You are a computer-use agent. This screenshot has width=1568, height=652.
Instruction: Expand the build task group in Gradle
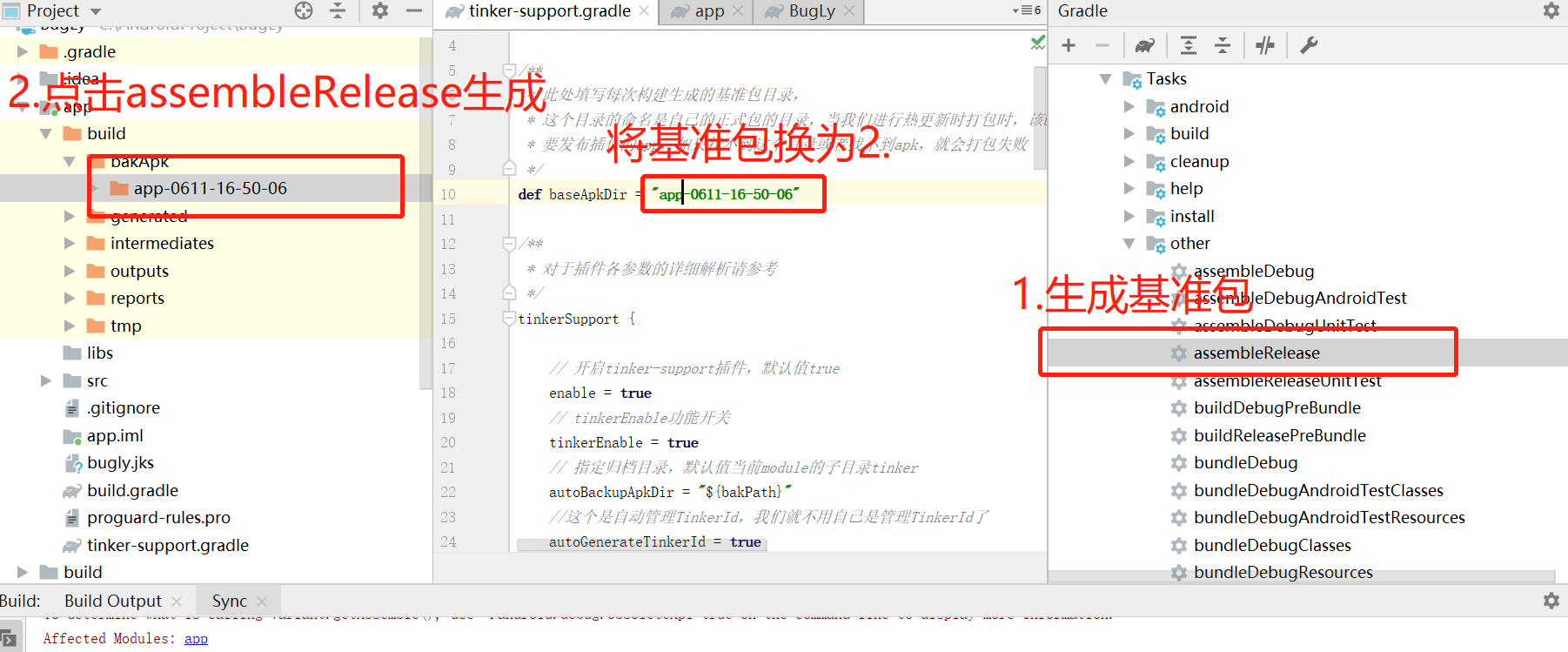click(1129, 134)
